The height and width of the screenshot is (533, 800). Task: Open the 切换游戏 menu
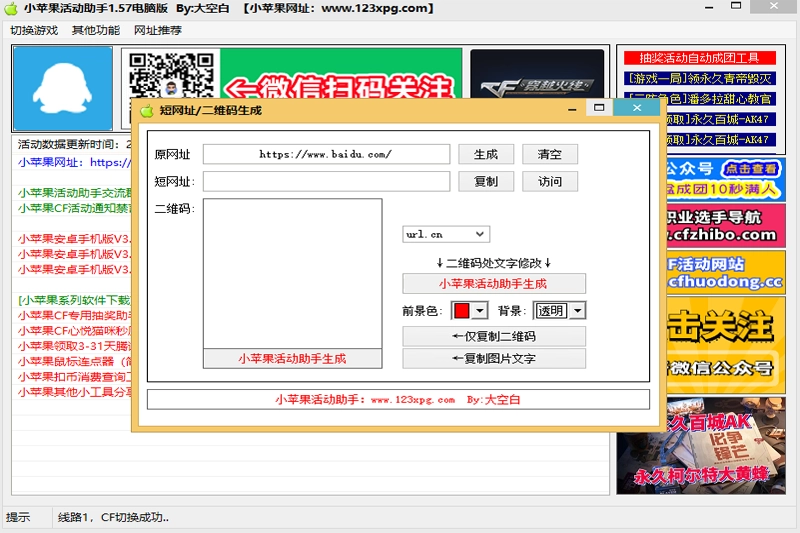point(34,30)
